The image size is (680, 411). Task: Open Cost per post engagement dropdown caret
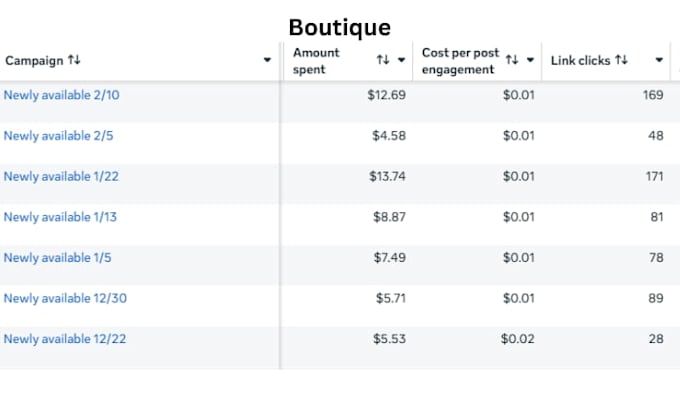(x=530, y=60)
